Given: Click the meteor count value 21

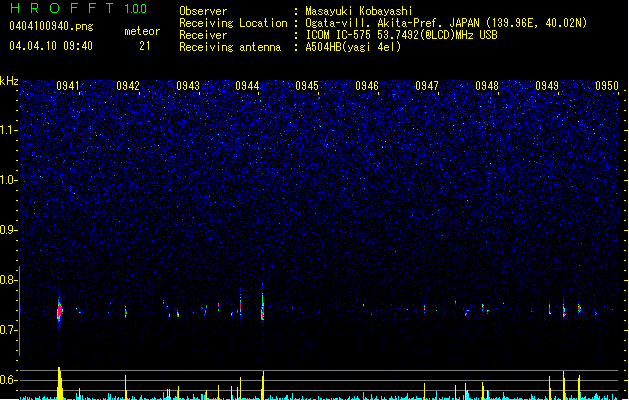Looking at the screenshot, I should [145, 46].
